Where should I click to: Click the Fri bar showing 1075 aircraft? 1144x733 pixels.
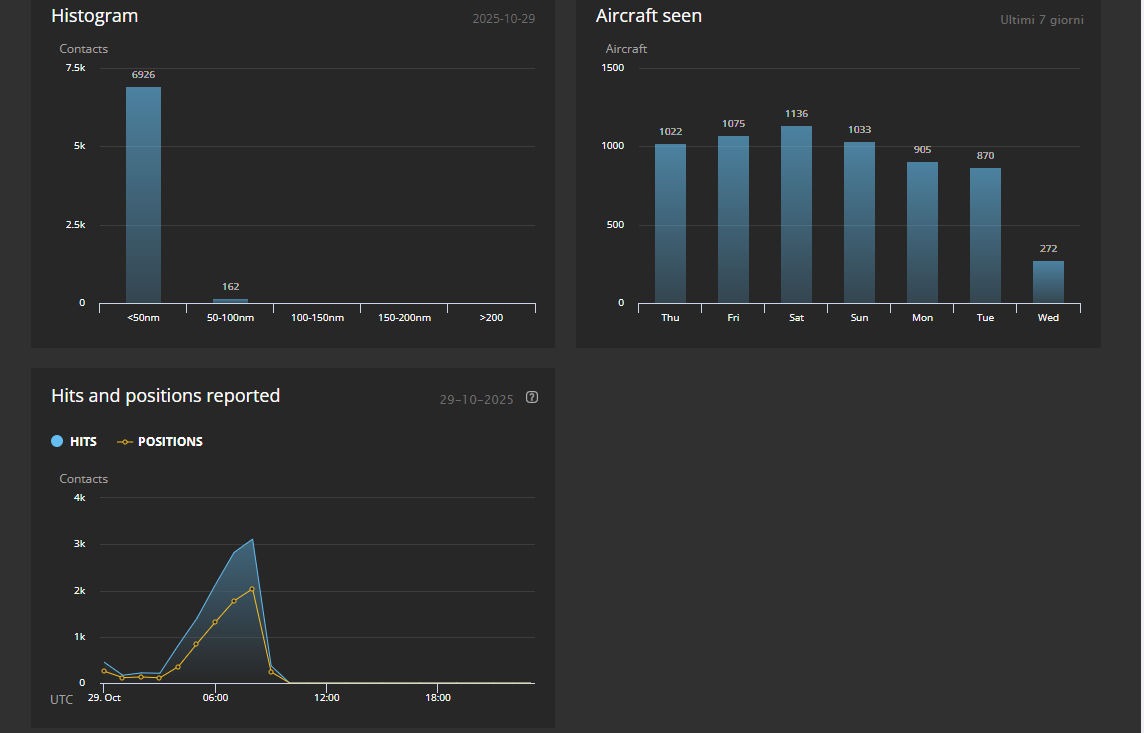pyautogui.click(x=733, y=219)
